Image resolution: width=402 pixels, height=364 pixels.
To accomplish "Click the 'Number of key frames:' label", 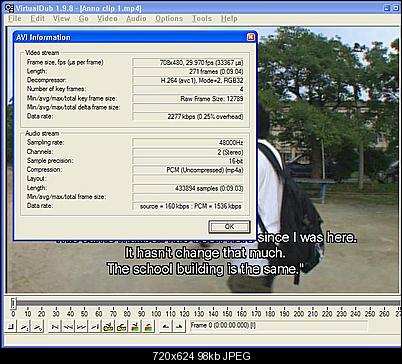I will click(x=56, y=89).
